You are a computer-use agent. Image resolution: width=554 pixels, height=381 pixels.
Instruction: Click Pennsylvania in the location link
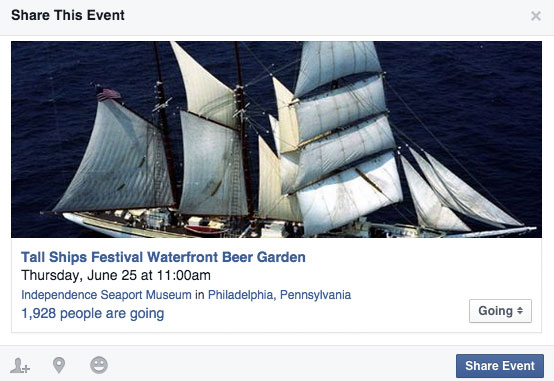coord(315,295)
